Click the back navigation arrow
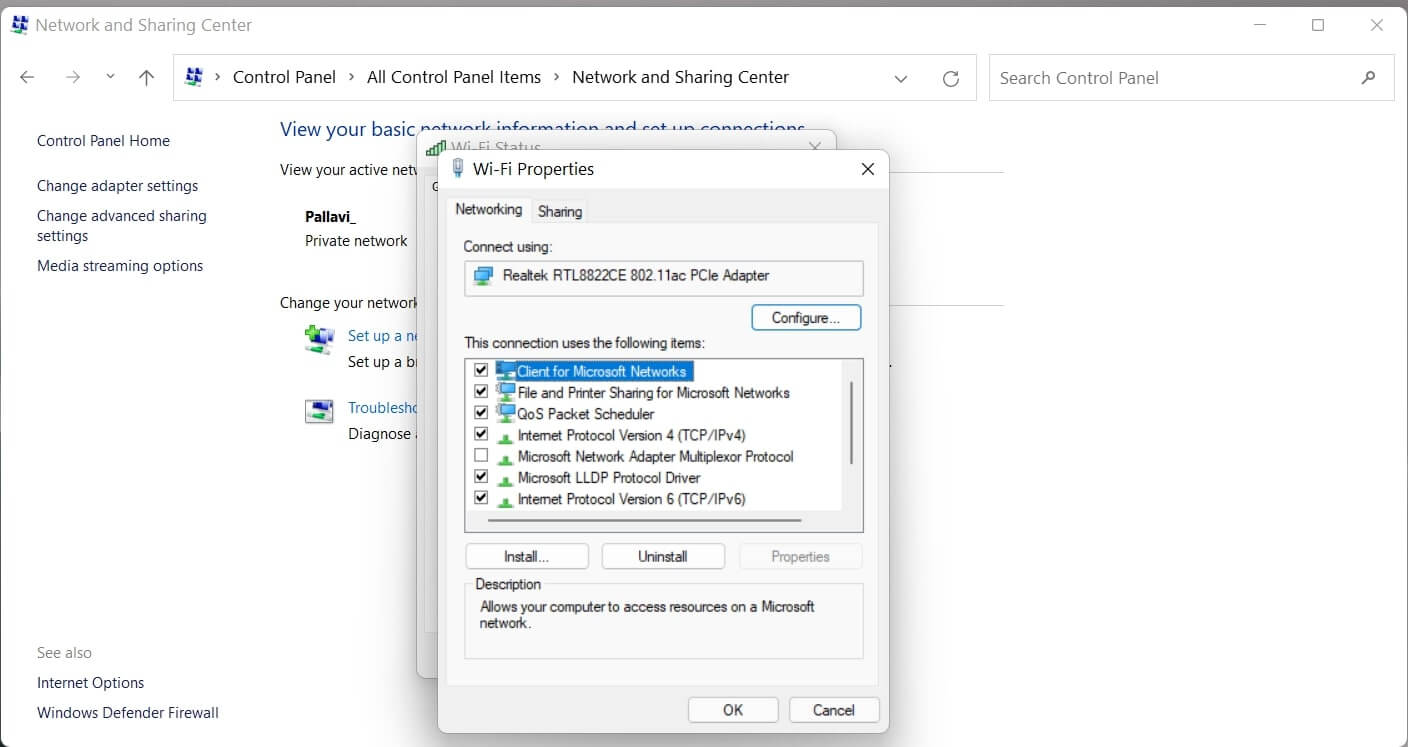This screenshot has height=747, width=1408. (26, 76)
